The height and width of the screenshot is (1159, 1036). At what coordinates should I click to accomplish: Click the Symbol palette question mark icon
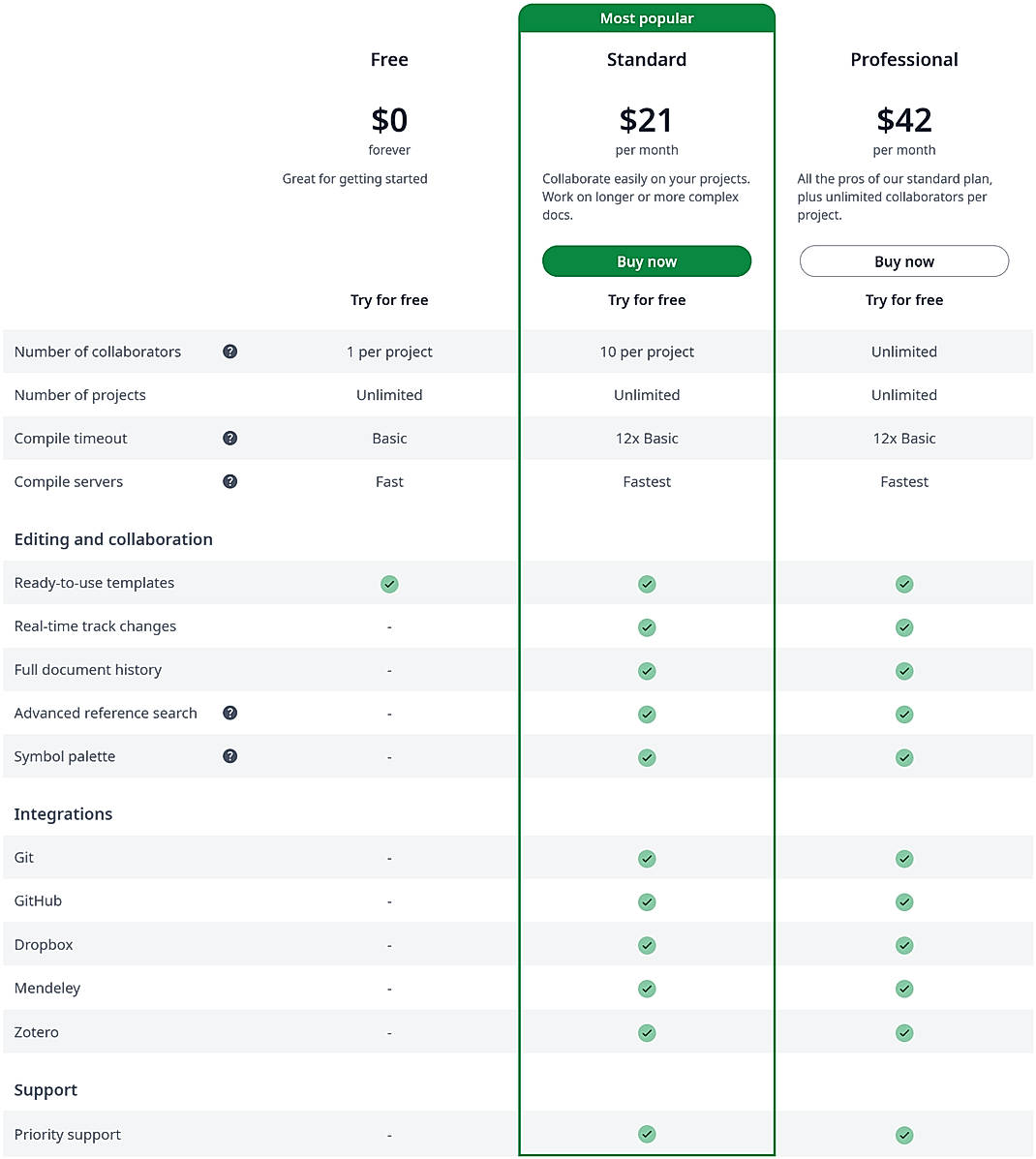(x=229, y=756)
